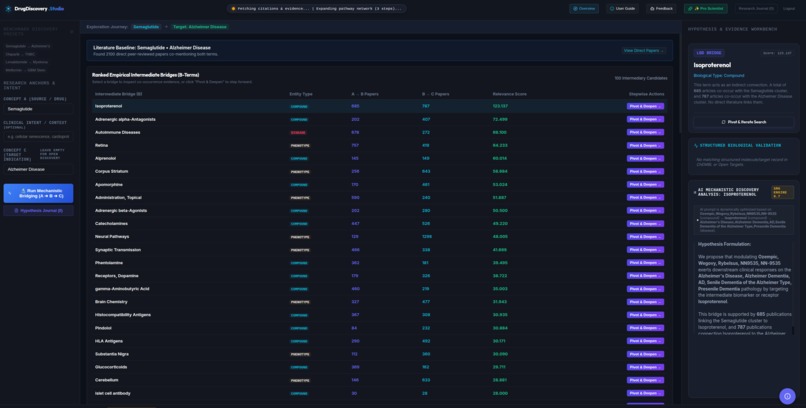The image size is (806, 408).
Task: Pivot & Deepen on Brain Chemistry
Action: tap(645, 302)
